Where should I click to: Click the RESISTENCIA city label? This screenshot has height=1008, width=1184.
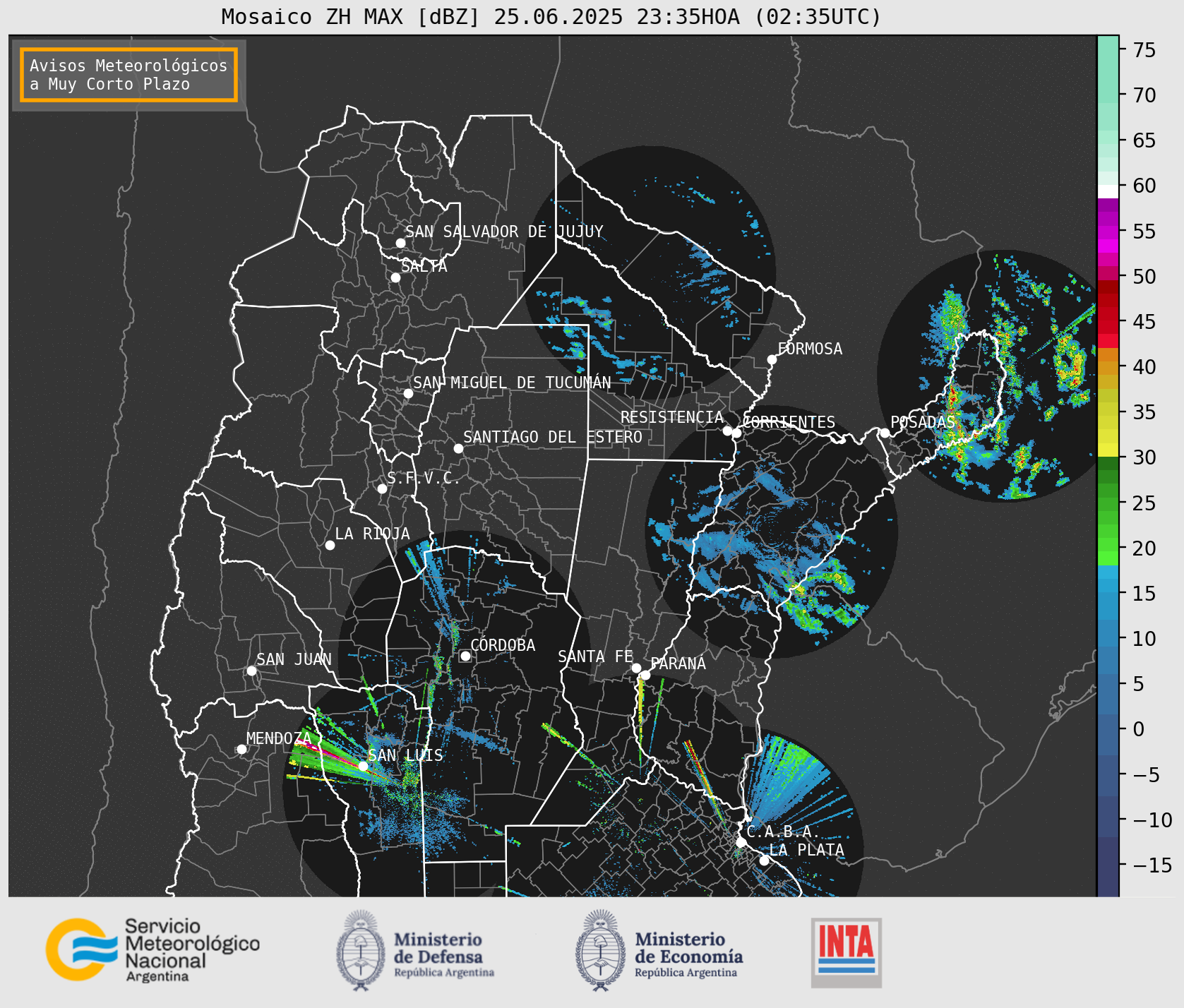[x=671, y=417]
